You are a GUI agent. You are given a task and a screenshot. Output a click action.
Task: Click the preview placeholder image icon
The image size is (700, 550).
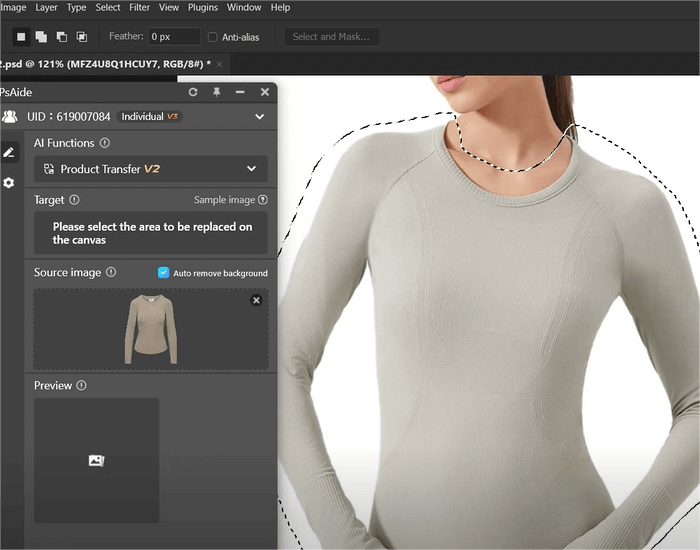[96, 460]
